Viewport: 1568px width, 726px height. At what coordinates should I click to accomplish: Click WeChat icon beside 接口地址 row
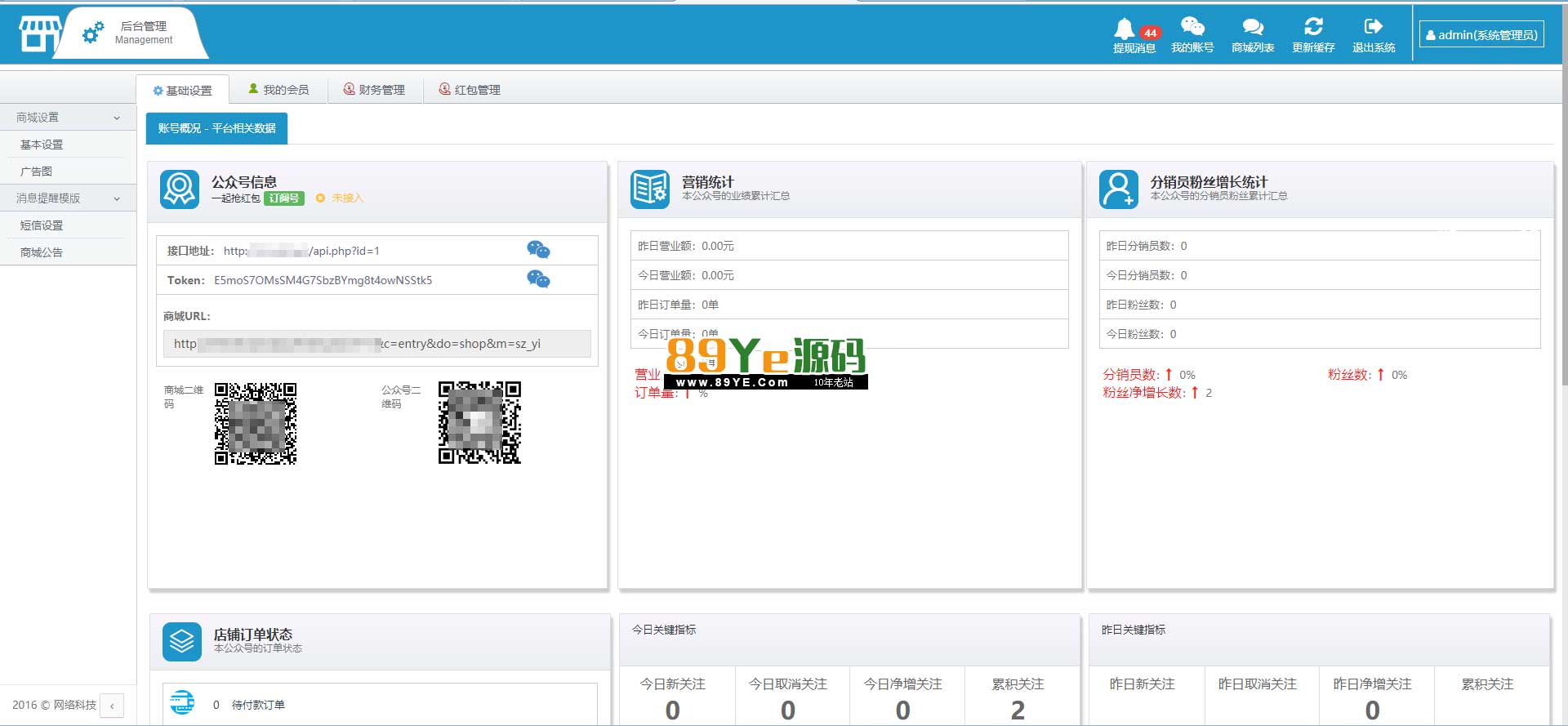coord(538,250)
